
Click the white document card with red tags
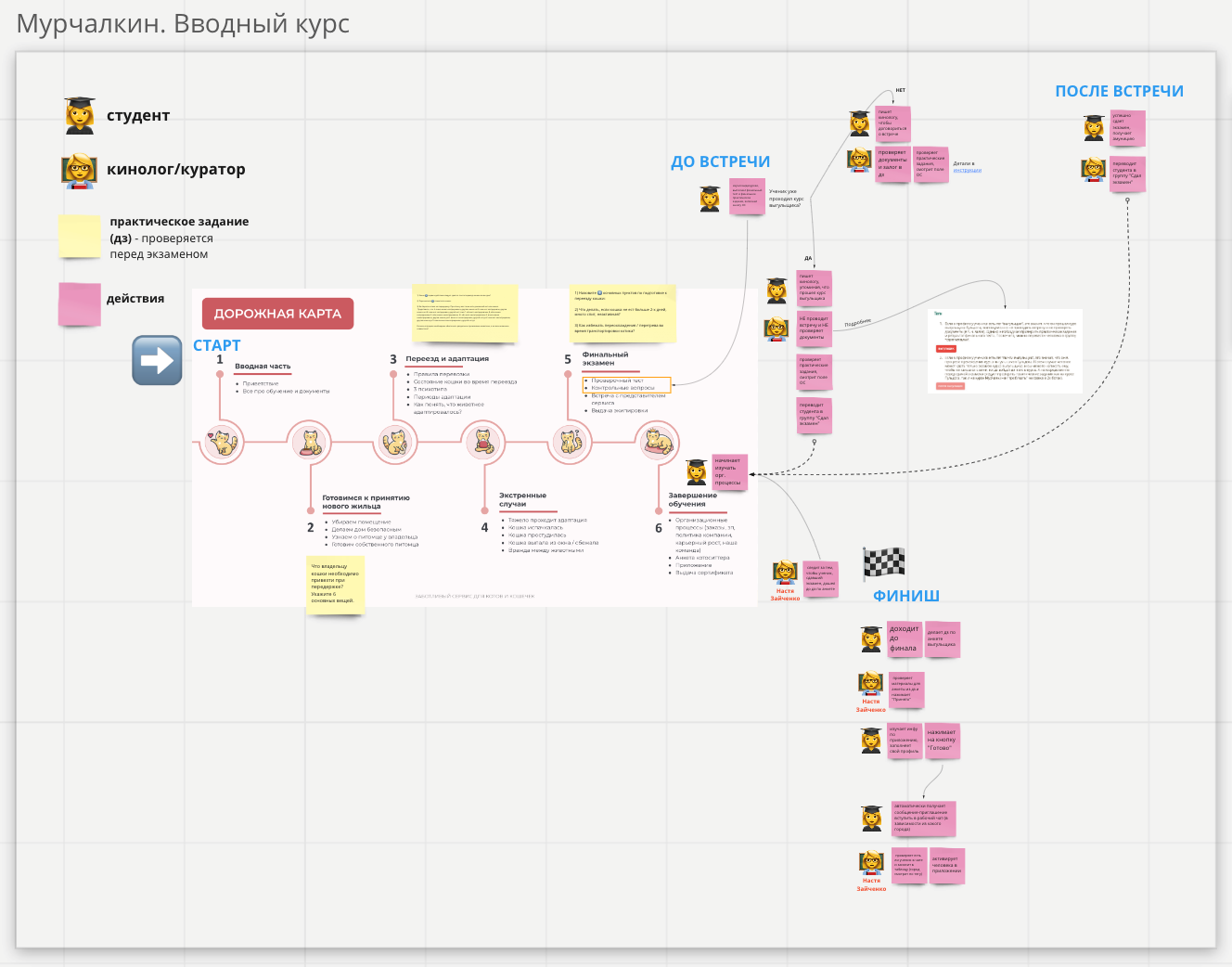(1005, 351)
